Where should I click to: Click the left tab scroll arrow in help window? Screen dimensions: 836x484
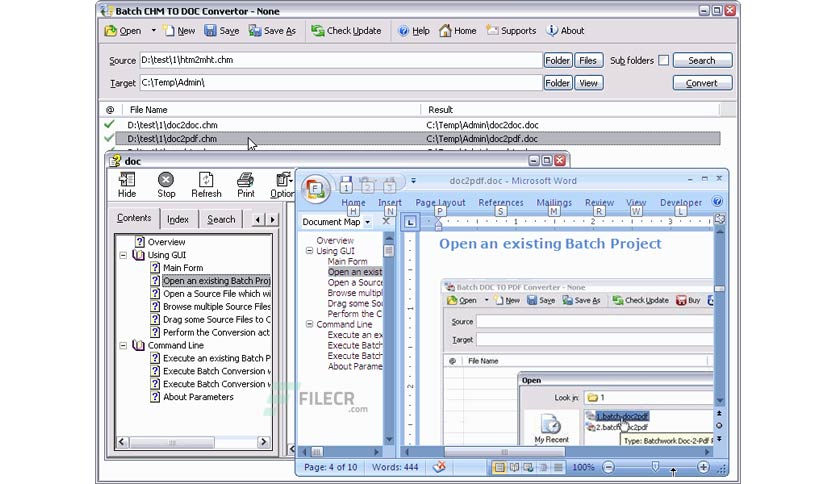pos(258,219)
